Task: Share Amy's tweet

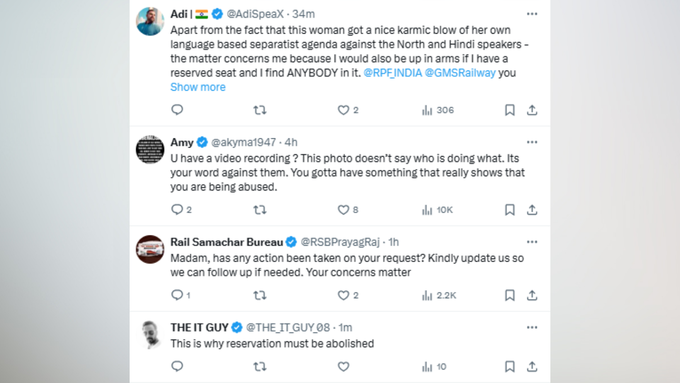Action: click(532, 210)
